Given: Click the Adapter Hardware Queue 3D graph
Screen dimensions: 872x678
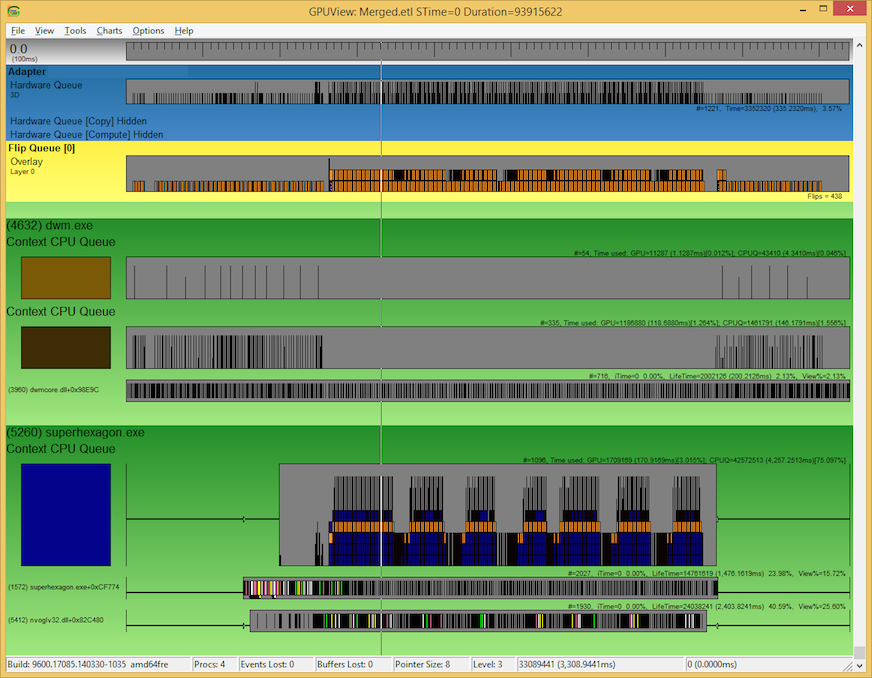Looking at the screenshot, I should pos(488,91).
